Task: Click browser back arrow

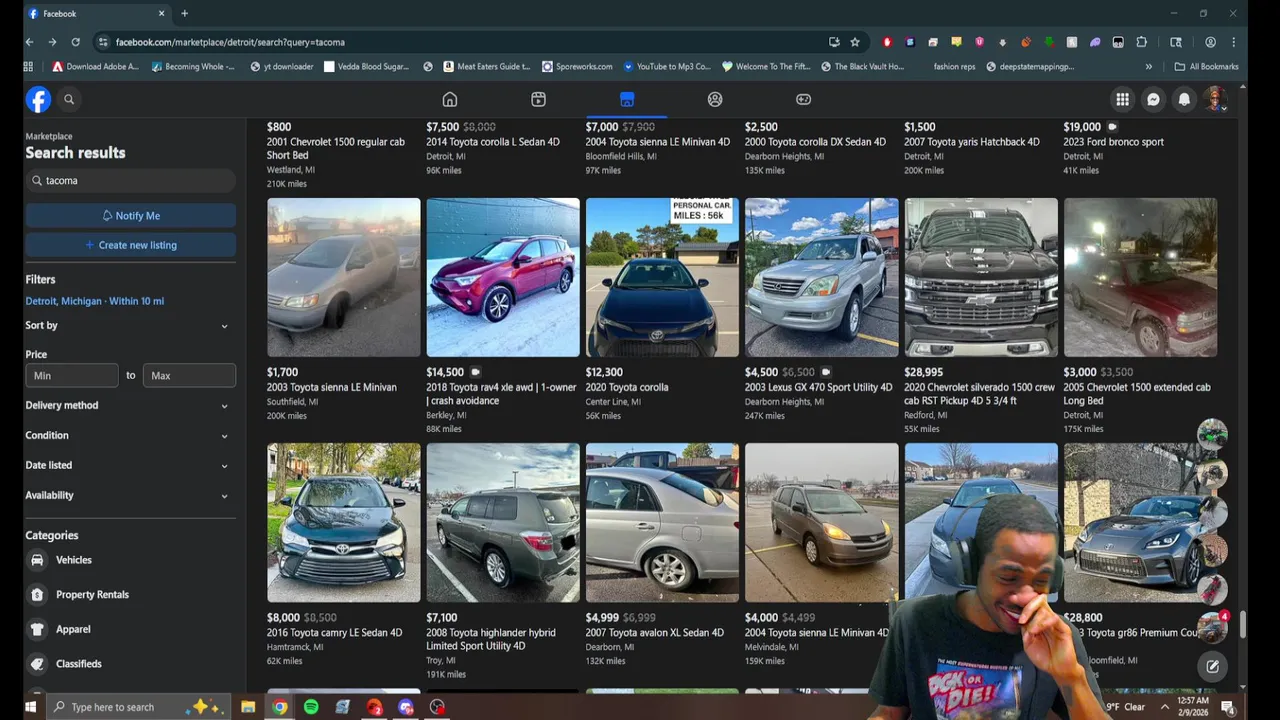Action: click(x=29, y=42)
